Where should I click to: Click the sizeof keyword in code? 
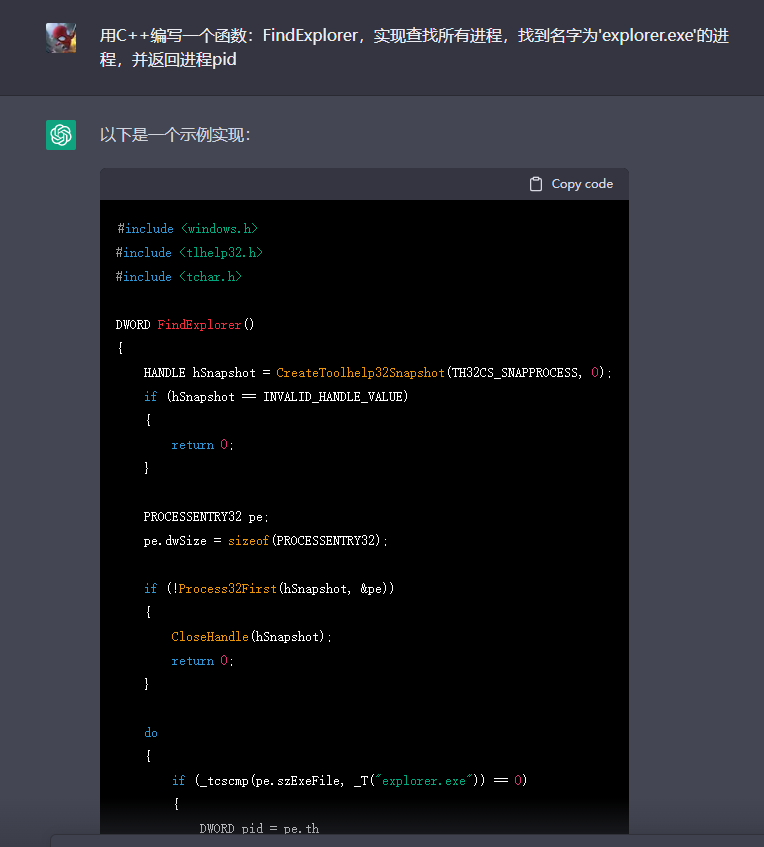click(249, 541)
